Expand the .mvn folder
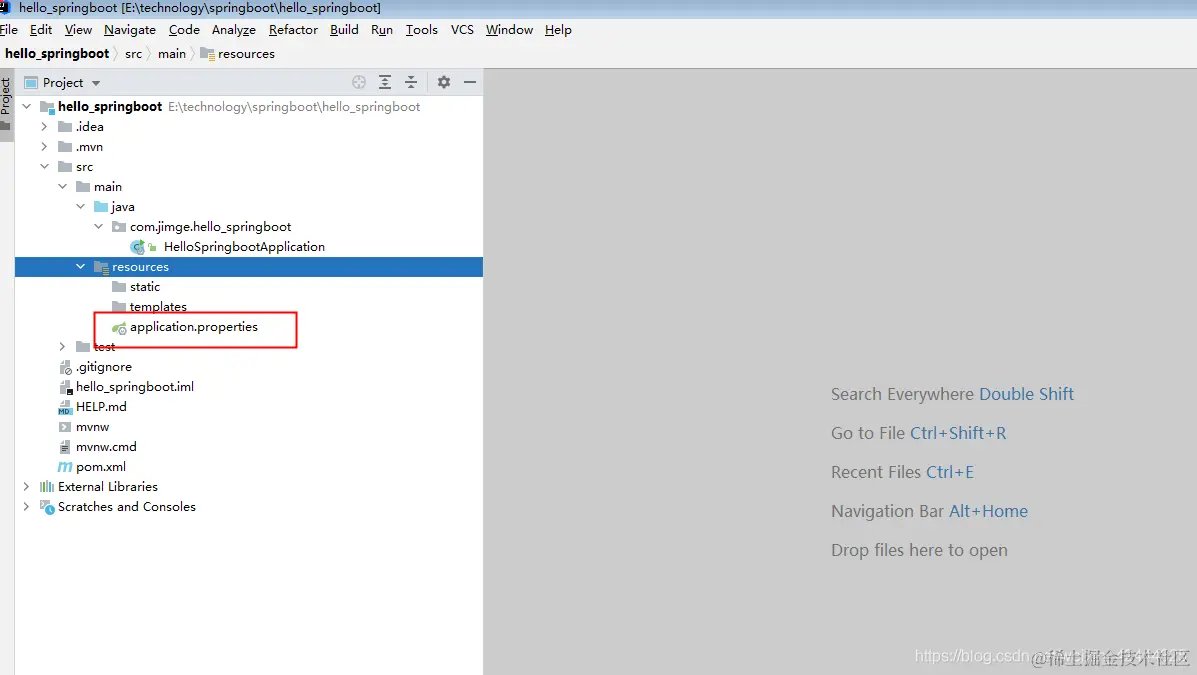Image resolution: width=1197 pixels, height=675 pixels. 44,147
